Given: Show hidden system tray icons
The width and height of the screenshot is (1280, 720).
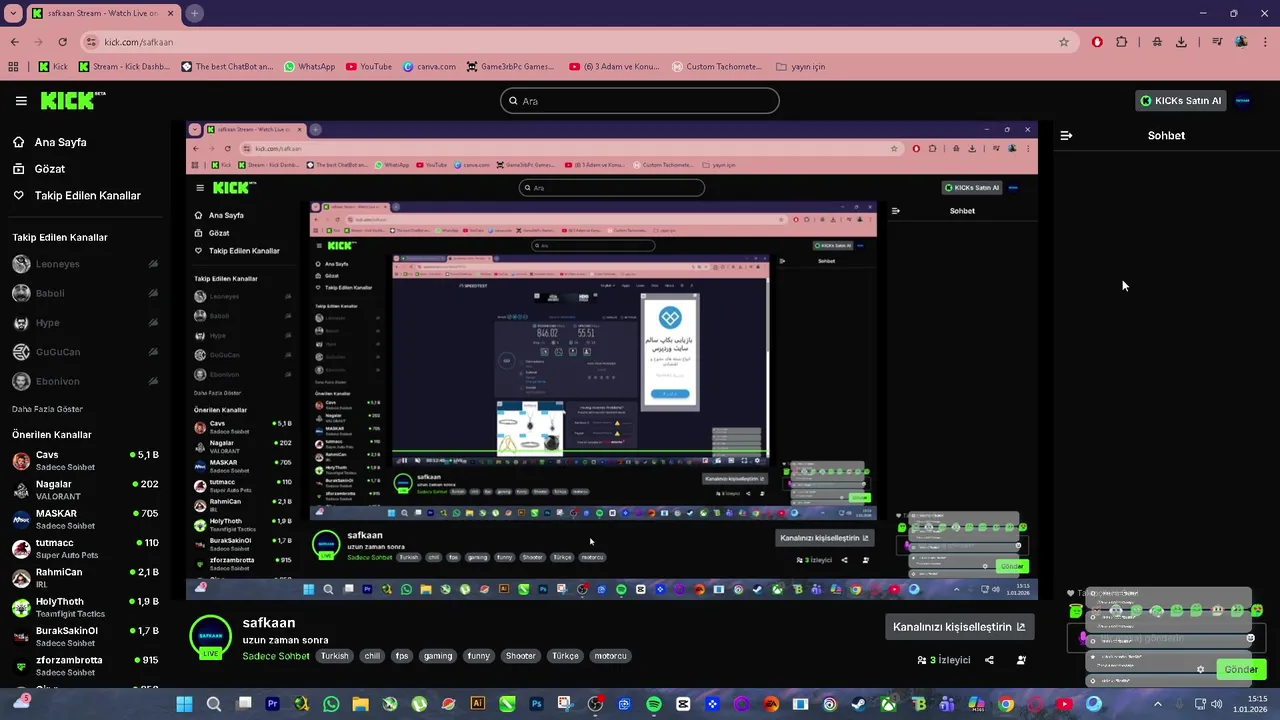Looking at the screenshot, I should point(1158,704).
